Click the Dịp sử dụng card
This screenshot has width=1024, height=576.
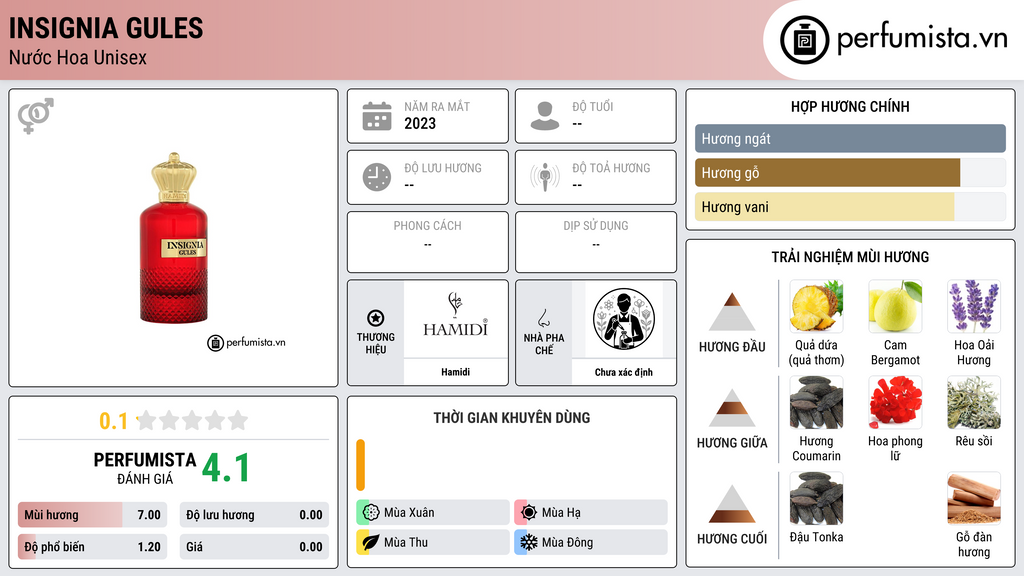596,242
